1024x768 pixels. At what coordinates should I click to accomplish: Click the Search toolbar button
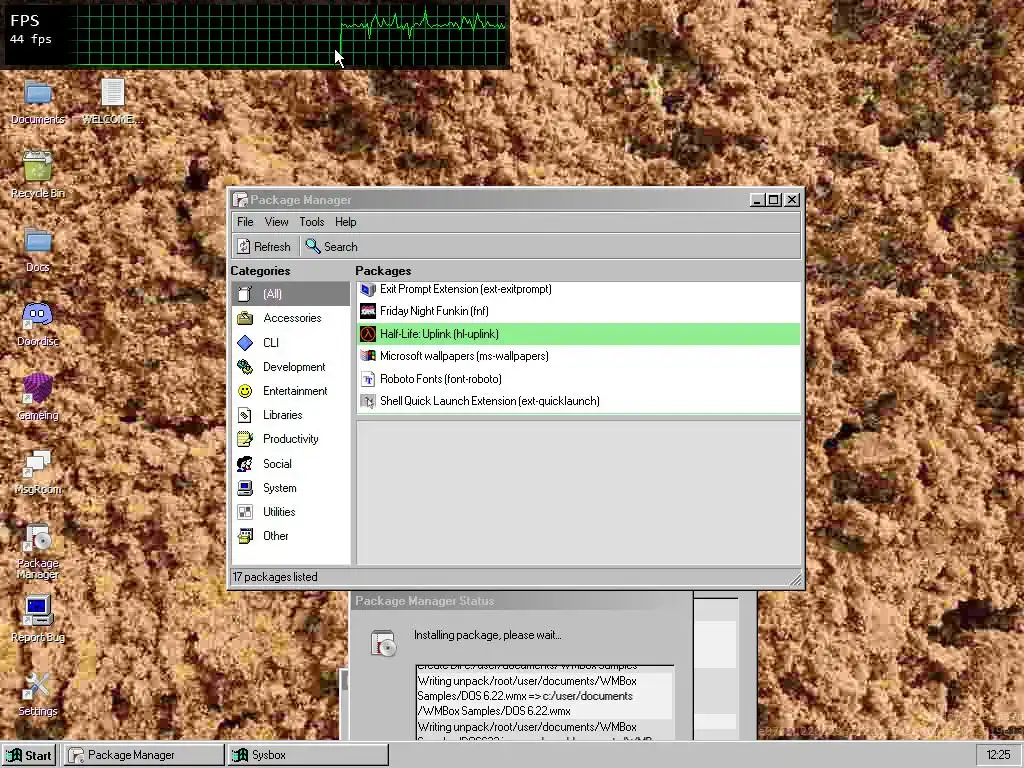pyautogui.click(x=332, y=246)
